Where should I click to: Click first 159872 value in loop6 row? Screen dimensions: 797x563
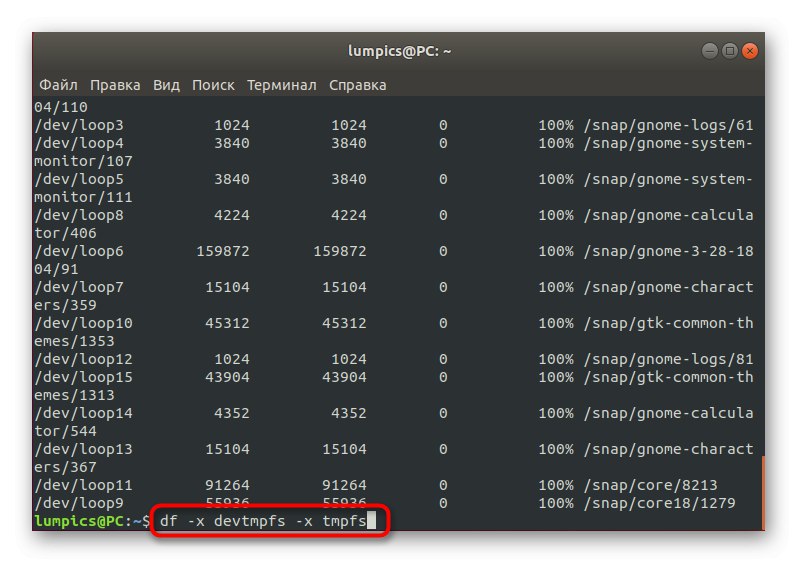coord(223,252)
